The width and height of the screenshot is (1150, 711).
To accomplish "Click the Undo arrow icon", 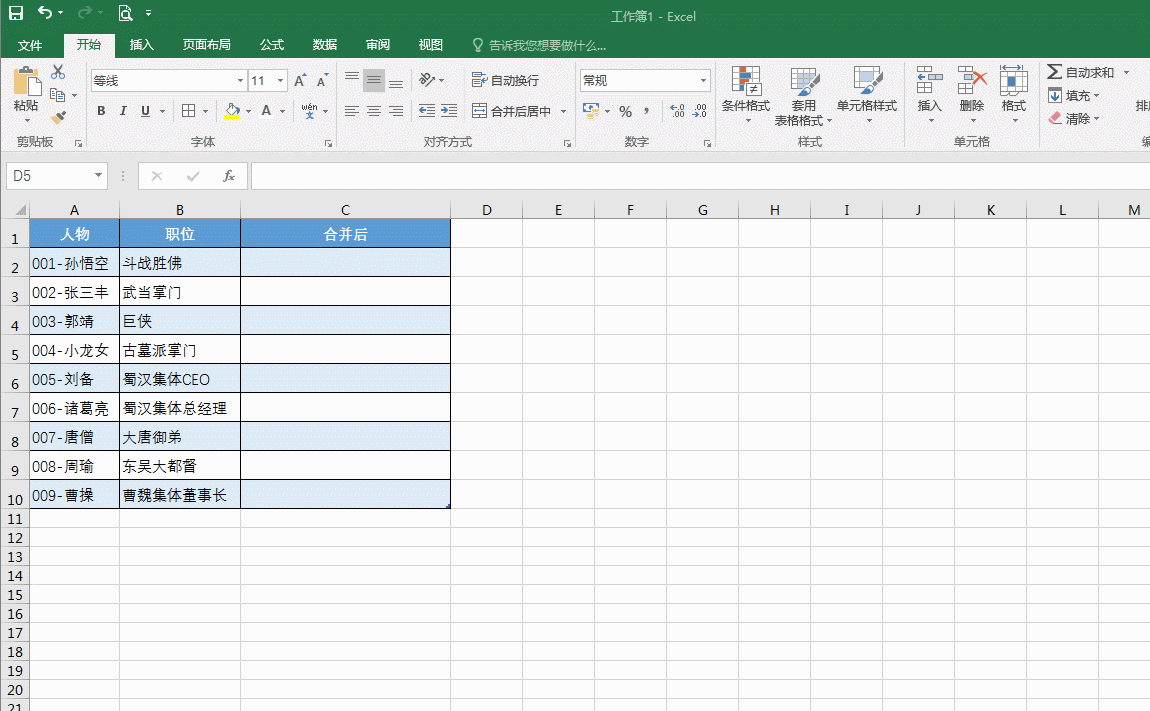I will pyautogui.click(x=45, y=12).
